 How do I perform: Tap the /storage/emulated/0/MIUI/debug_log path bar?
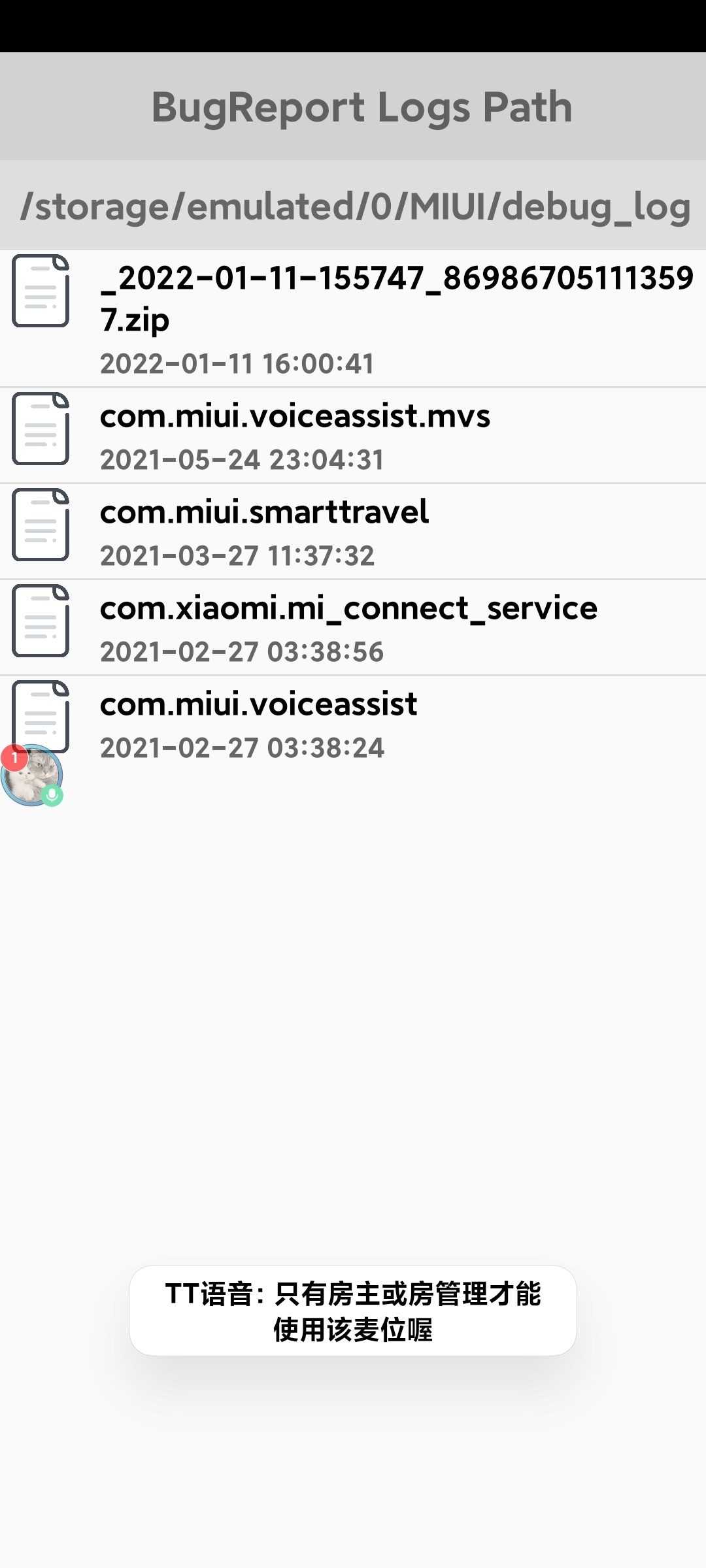pyautogui.click(x=353, y=206)
